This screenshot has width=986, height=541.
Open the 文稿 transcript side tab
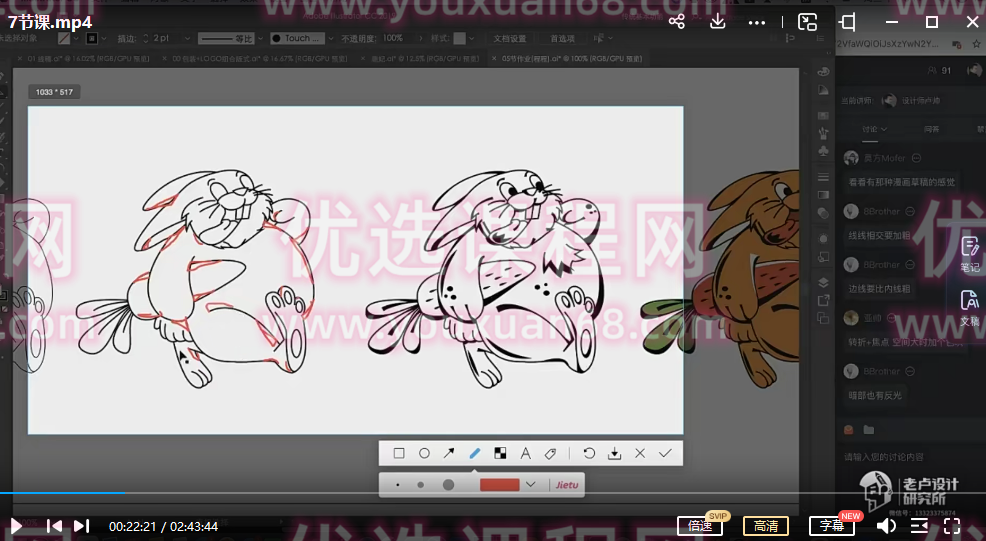(x=969, y=308)
